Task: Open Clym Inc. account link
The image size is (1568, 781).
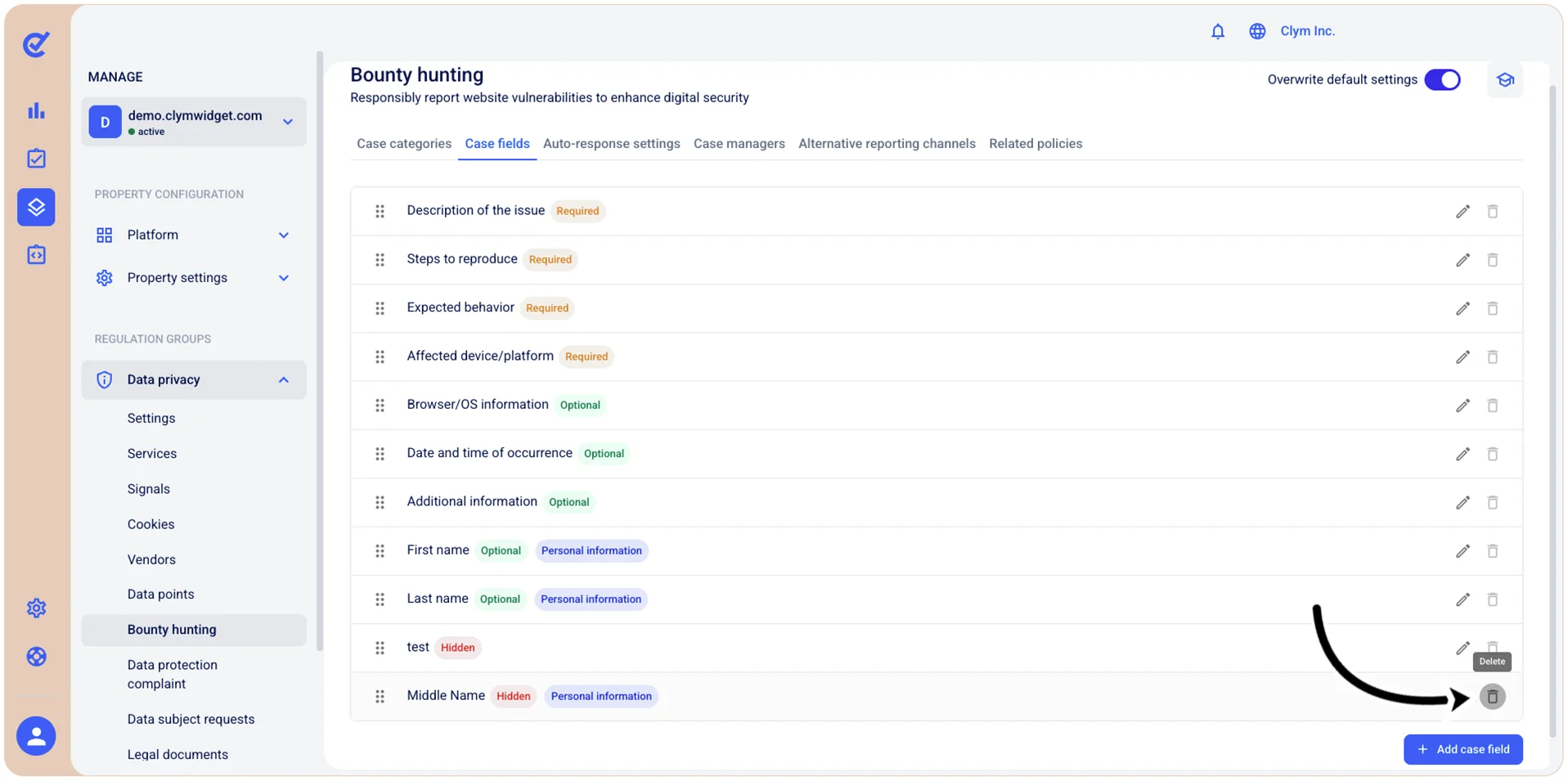Action: coord(1307,31)
